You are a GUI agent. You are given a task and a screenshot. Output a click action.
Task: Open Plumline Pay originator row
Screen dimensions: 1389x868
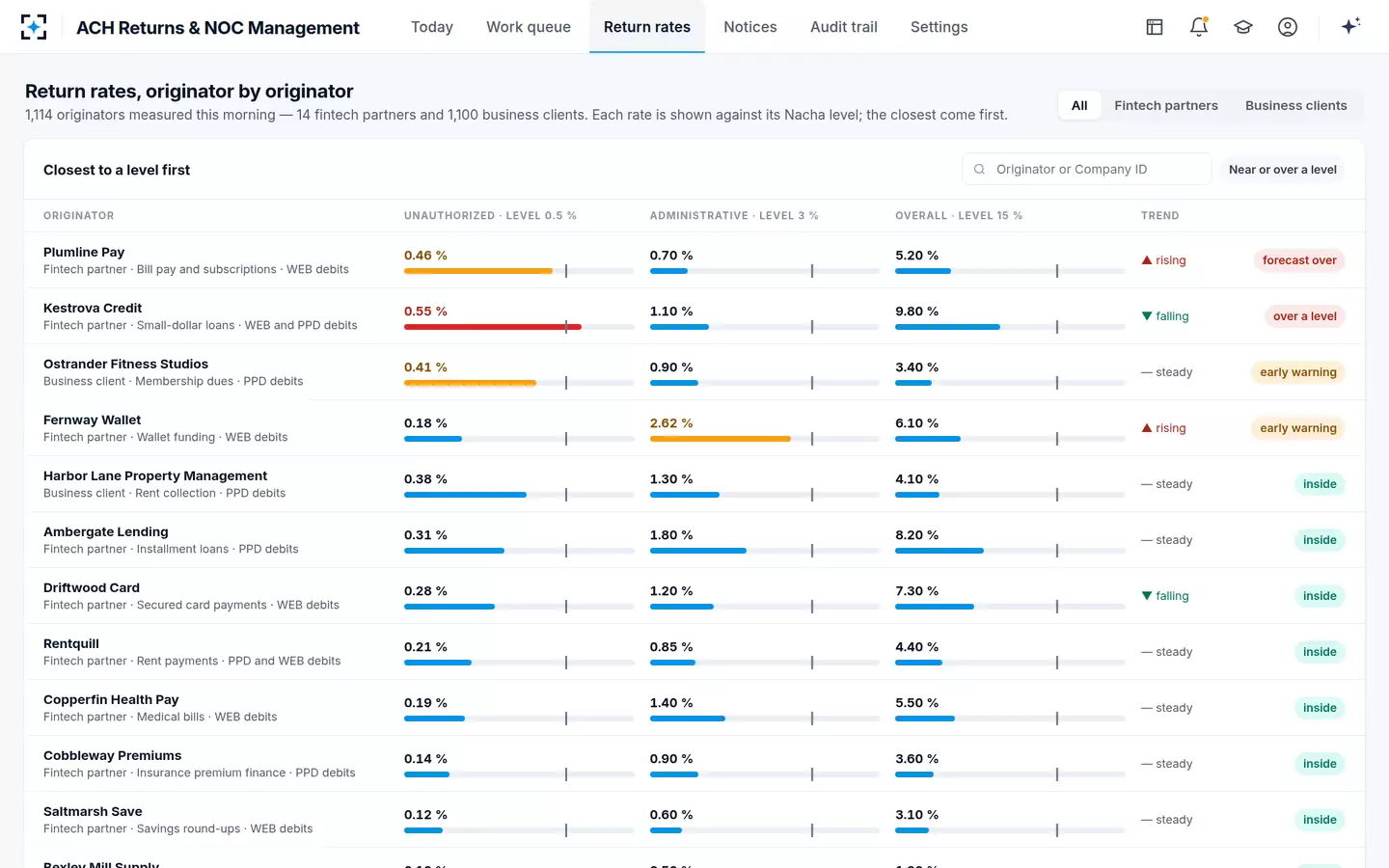pyautogui.click(x=694, y=260)
